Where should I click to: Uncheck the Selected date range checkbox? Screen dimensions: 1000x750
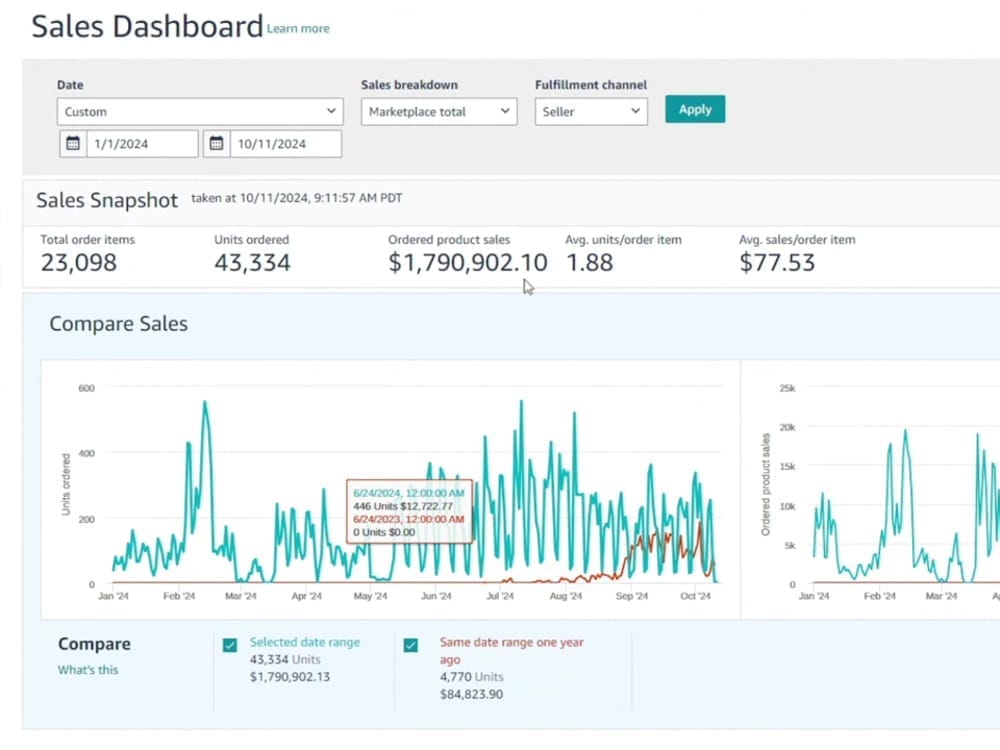coord(230,646)
